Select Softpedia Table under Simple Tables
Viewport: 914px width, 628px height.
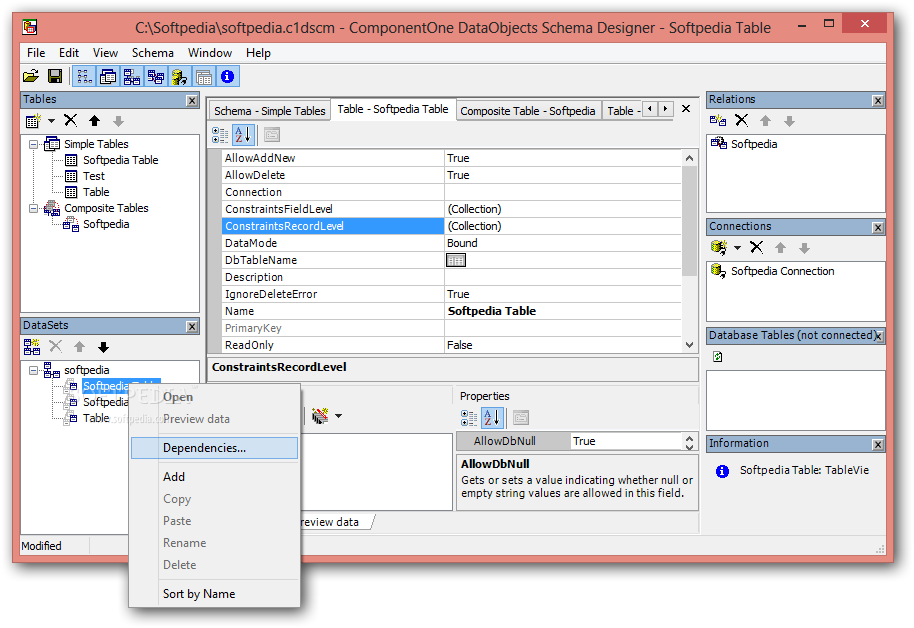click(x=120, y=160)
